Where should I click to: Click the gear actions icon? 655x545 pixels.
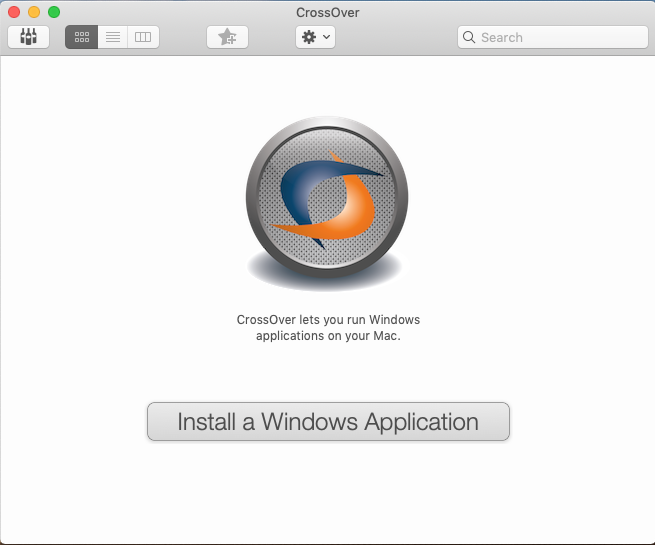point(308,37)
